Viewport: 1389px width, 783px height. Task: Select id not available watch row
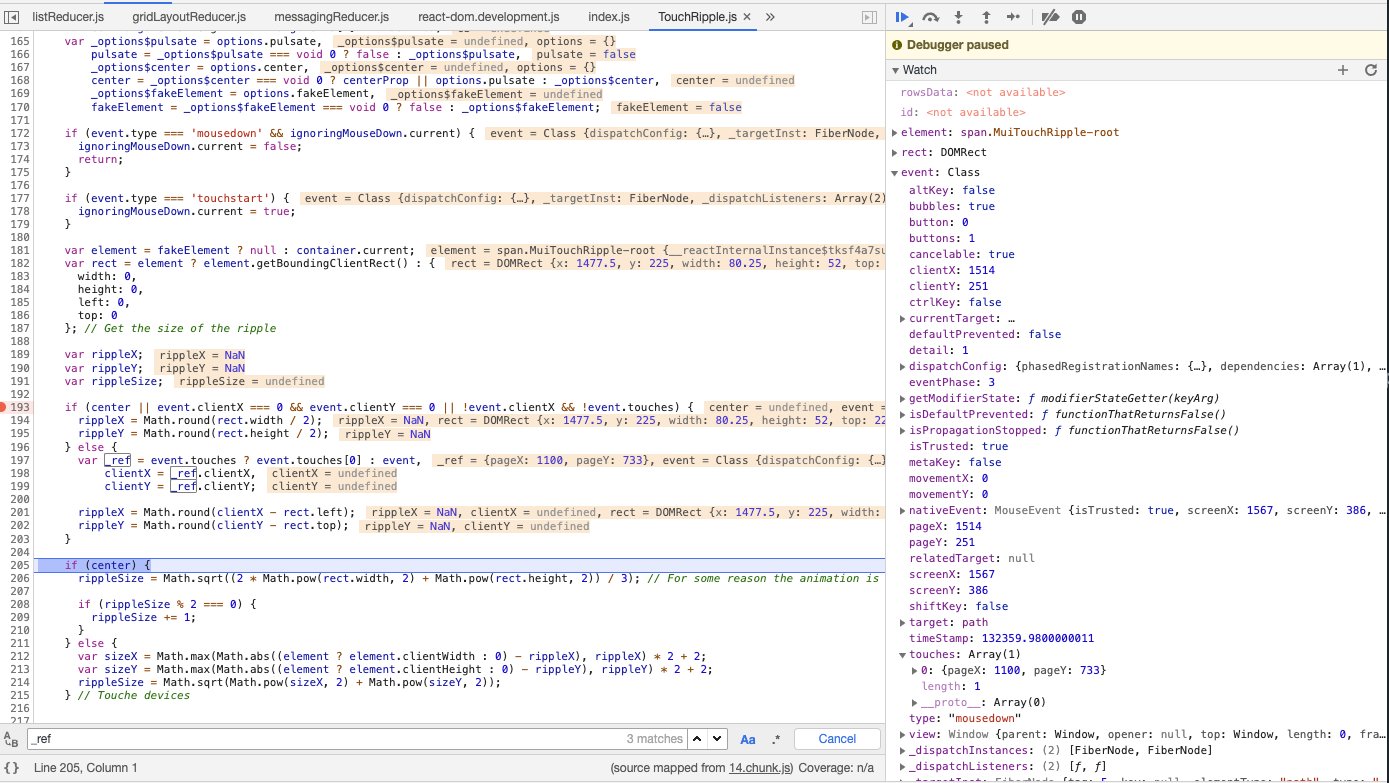1137,112
